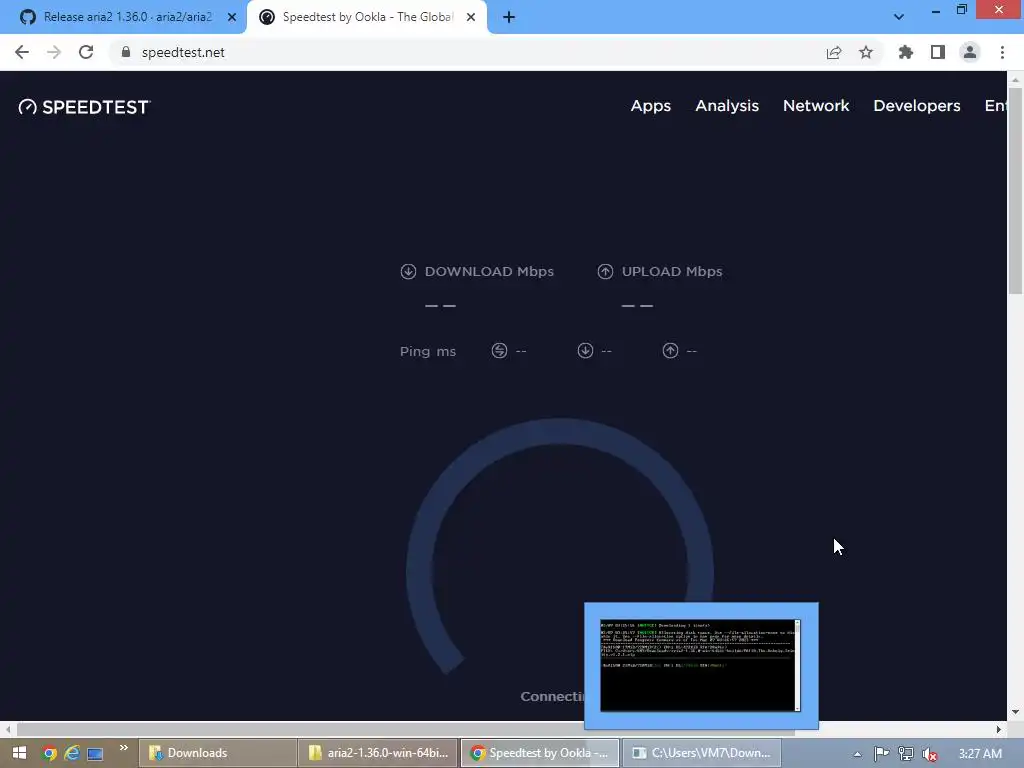Click the vertical scrollbar down arrow
Viewport: 1024px width, 768px height.
1016,712
